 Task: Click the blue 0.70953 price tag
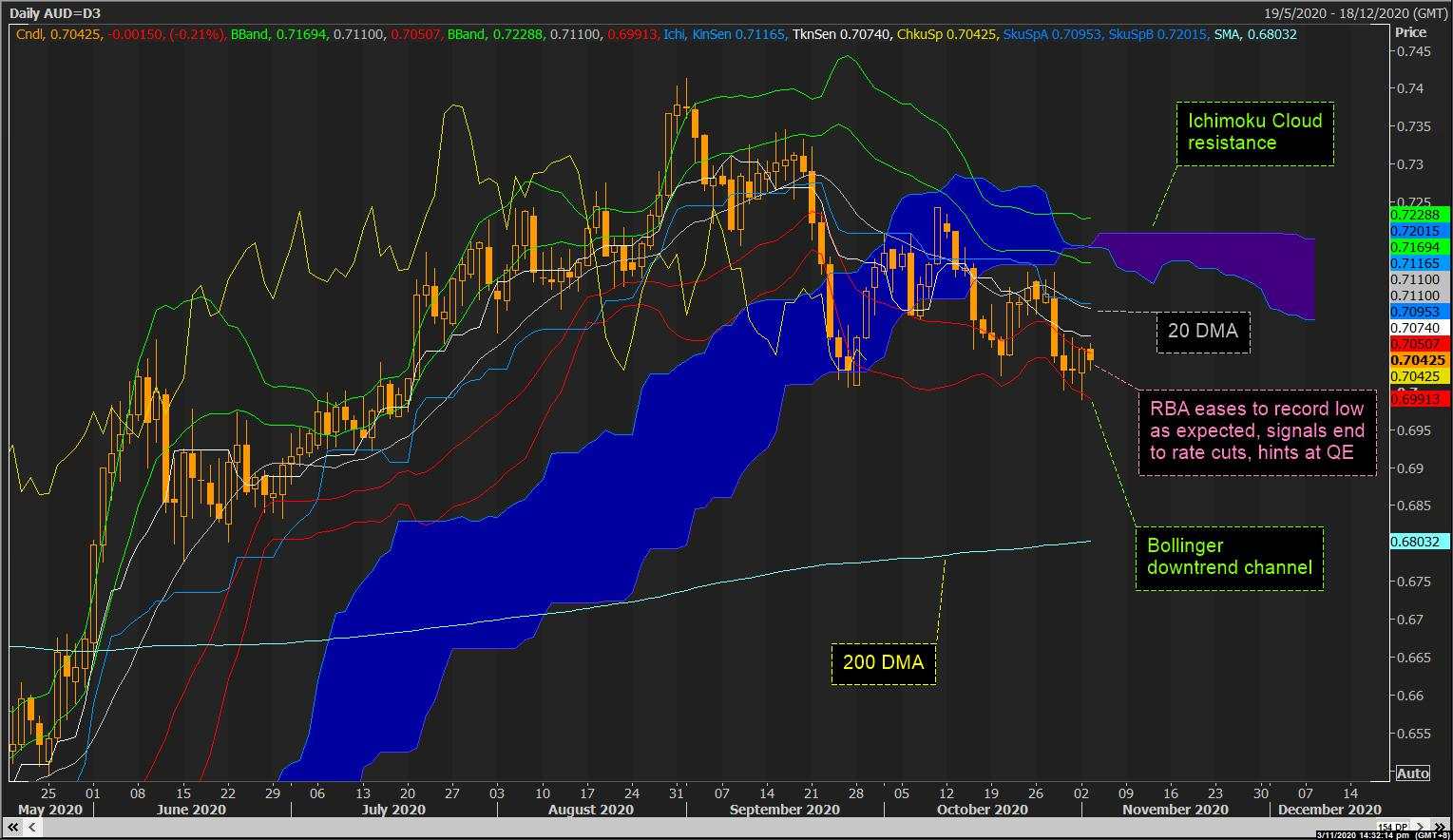tap(1419, 312)
